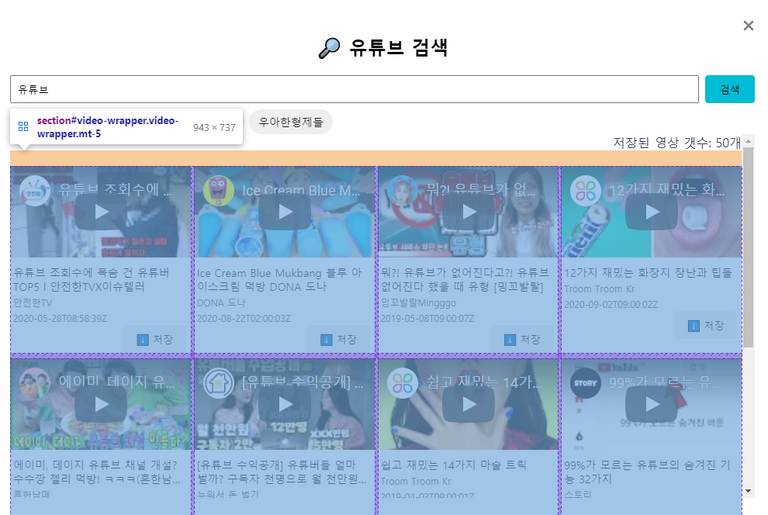Image resolution: width=768 pixels, height=515 pixels.
Task: Click Troom Troom Kr under 화장지 장난 video
Action: (x=599, y=289)
